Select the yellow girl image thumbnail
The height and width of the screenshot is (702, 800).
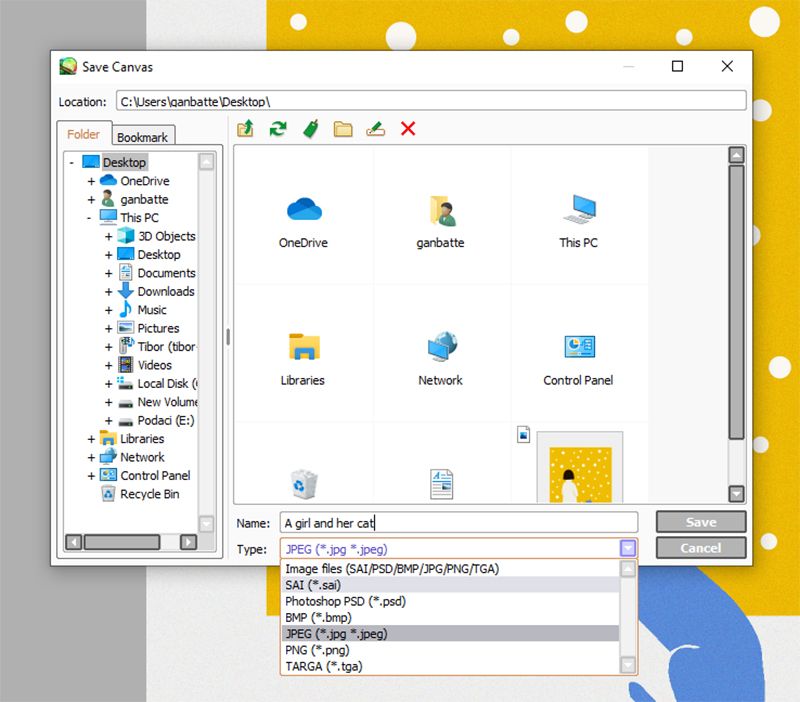pos(580,467)
